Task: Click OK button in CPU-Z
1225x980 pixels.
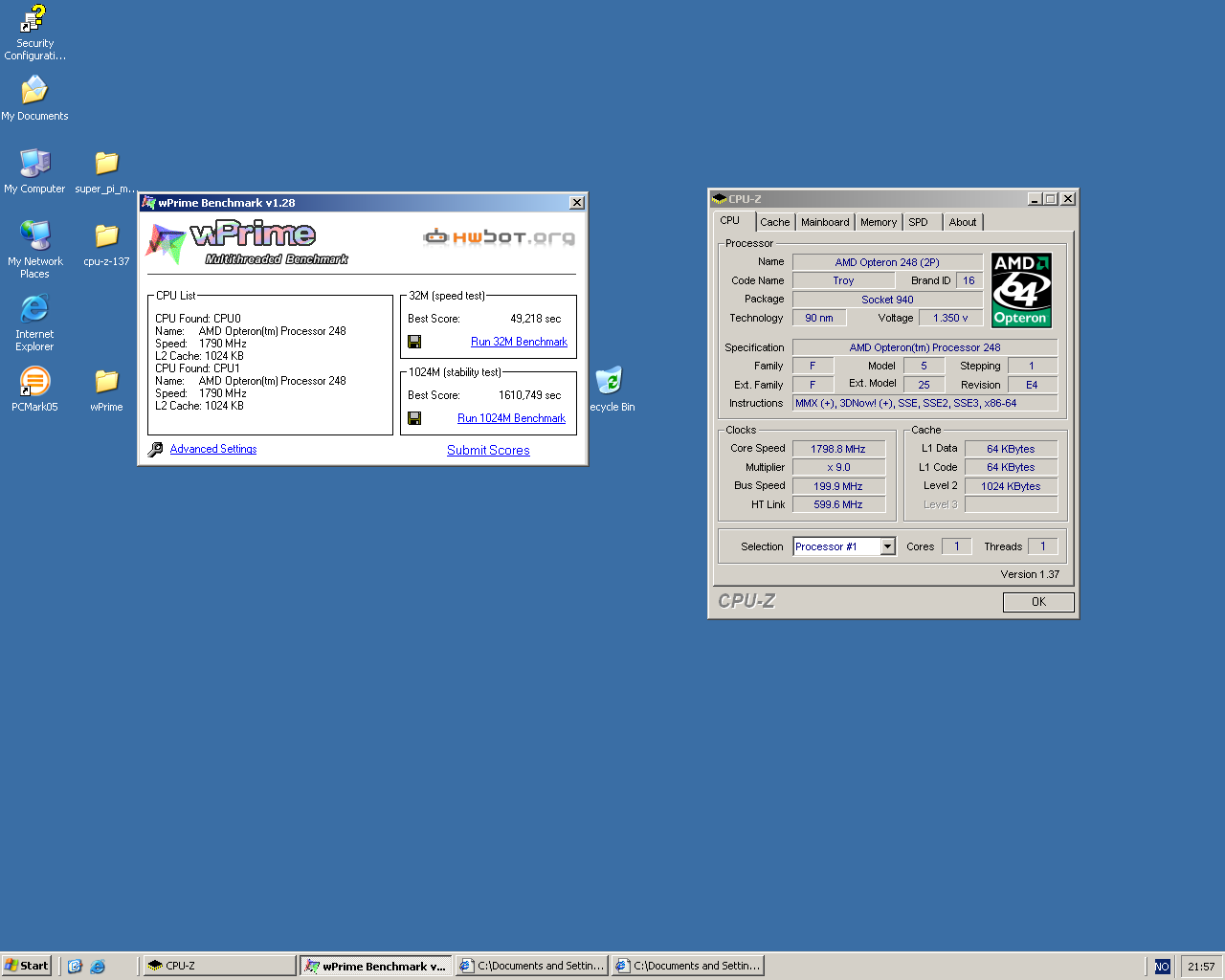Action: 1038,602
